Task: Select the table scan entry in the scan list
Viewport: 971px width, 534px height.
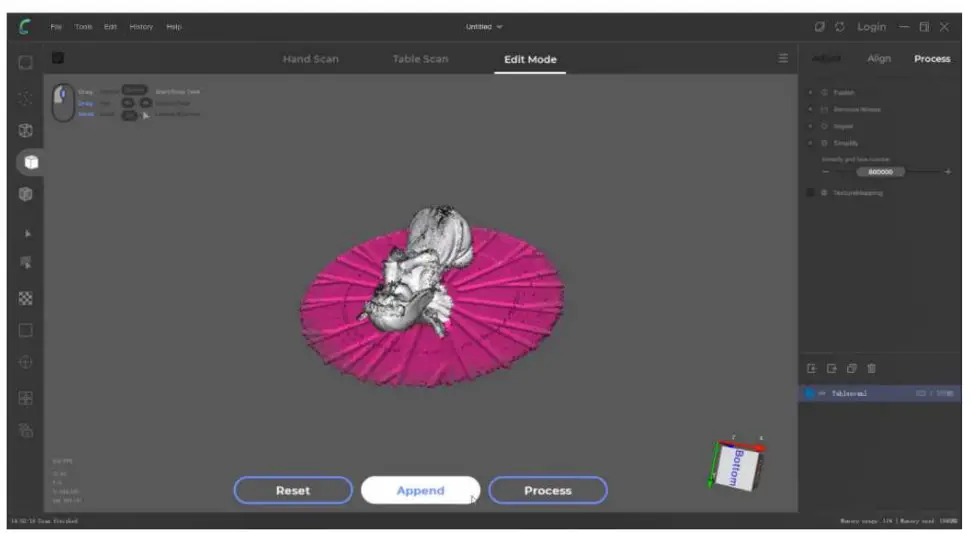Action: point(879,393)
